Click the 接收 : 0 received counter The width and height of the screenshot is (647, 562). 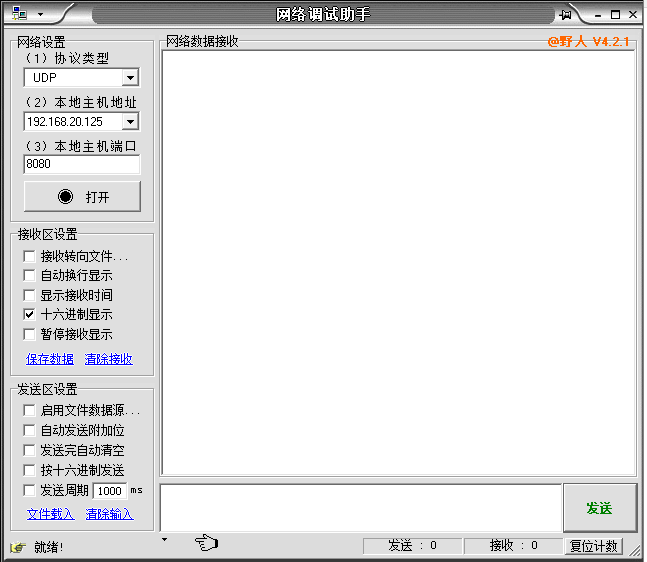[513, 546]
